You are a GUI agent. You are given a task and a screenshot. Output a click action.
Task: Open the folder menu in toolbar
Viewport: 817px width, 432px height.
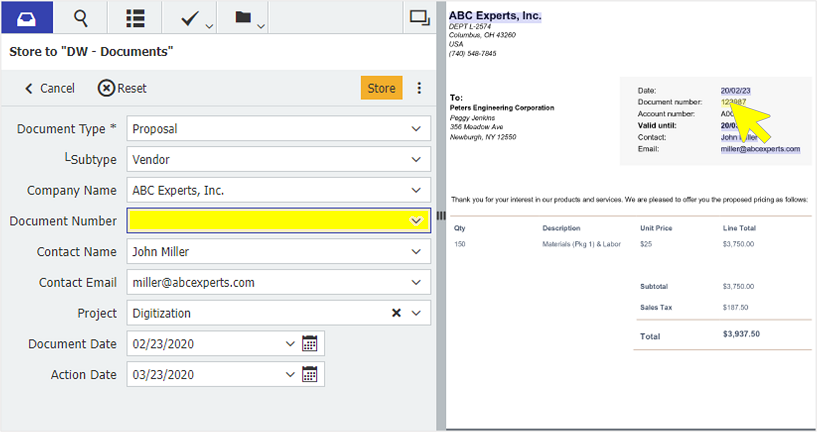(x=246, y=18)
